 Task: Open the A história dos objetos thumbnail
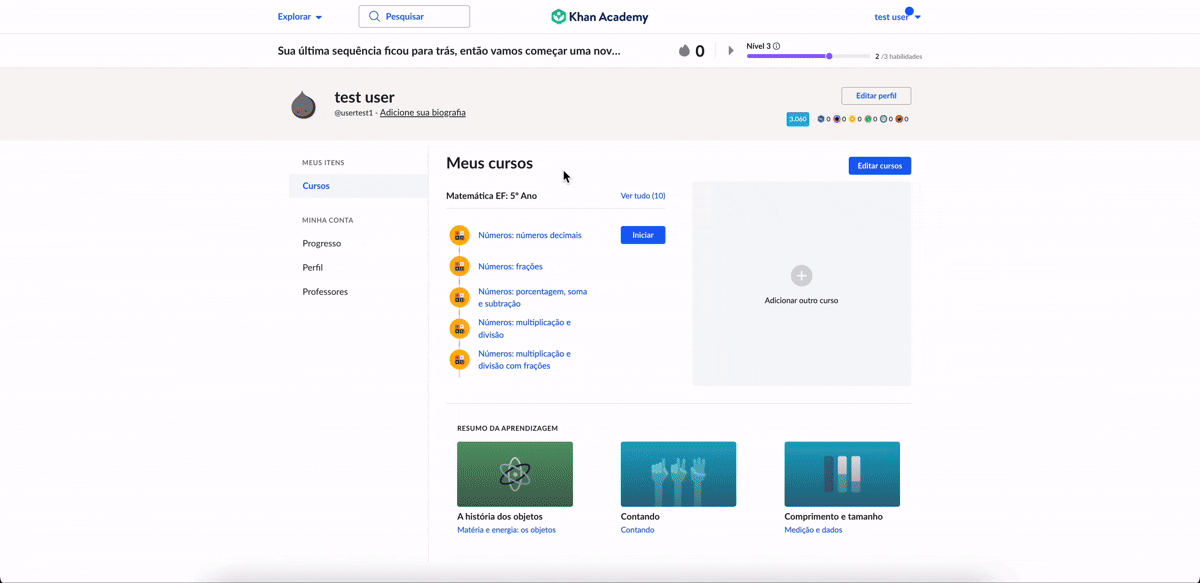[515, 474]
